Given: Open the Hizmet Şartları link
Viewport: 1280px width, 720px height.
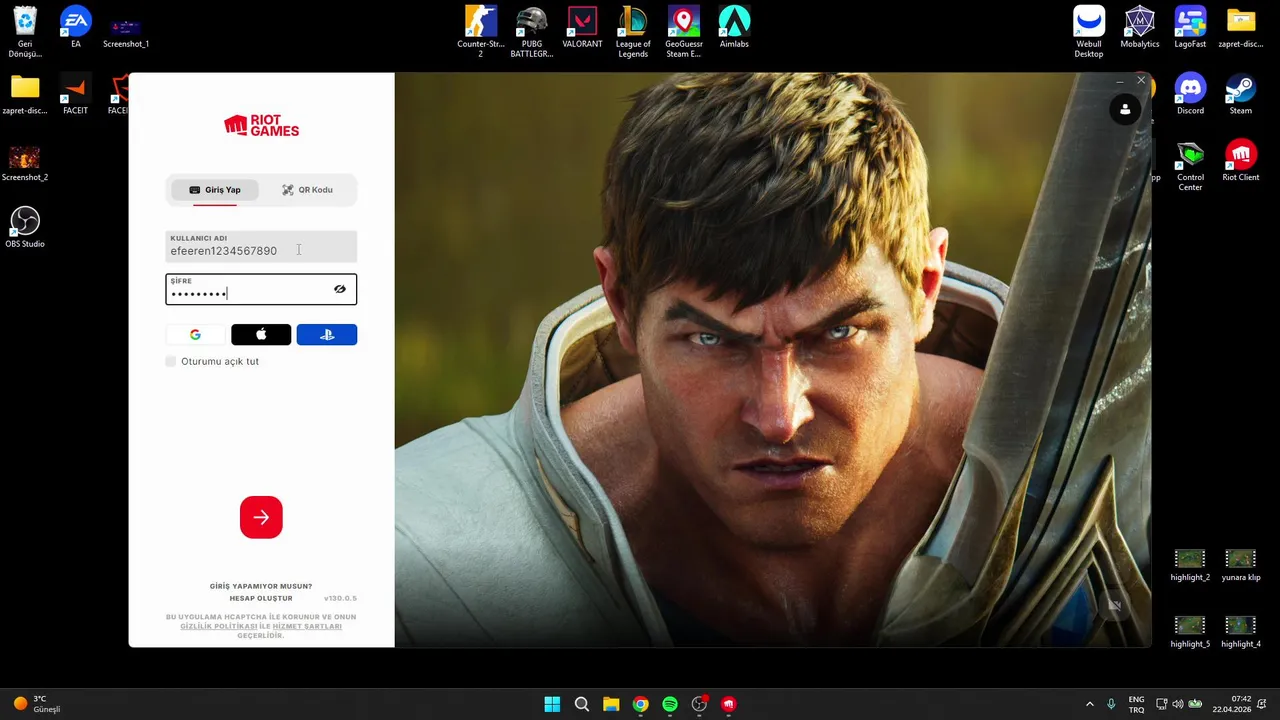Looking at the screenshot, I should pos(307,626).
